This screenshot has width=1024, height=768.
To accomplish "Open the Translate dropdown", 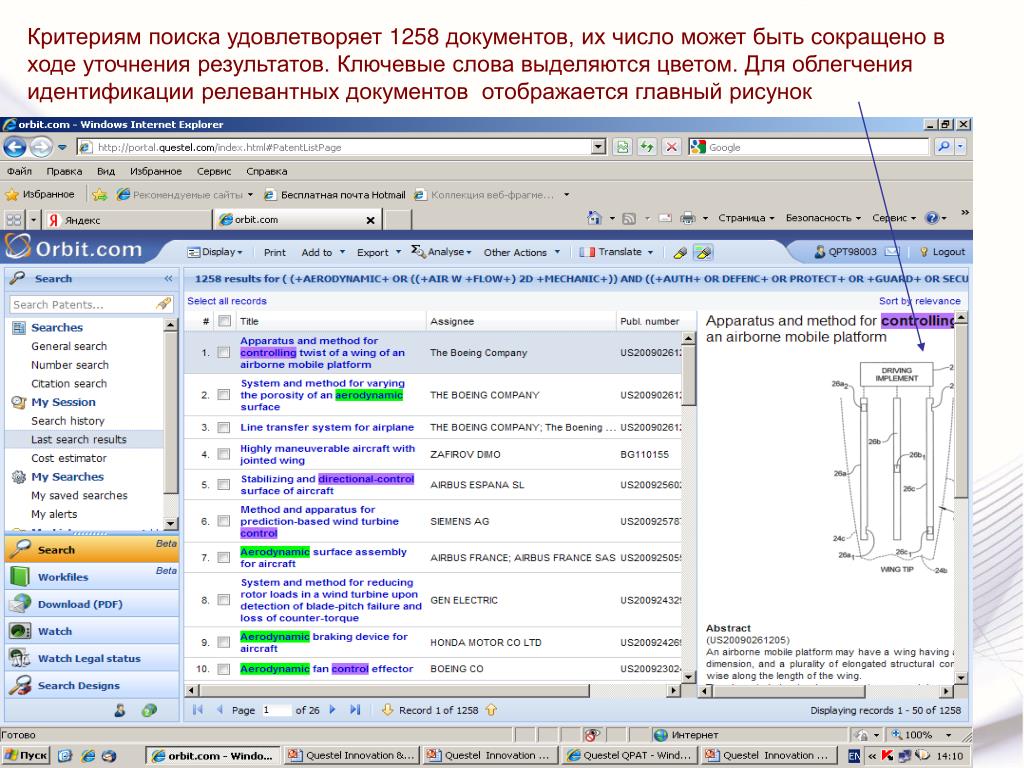I will click(x=616, y=251).
